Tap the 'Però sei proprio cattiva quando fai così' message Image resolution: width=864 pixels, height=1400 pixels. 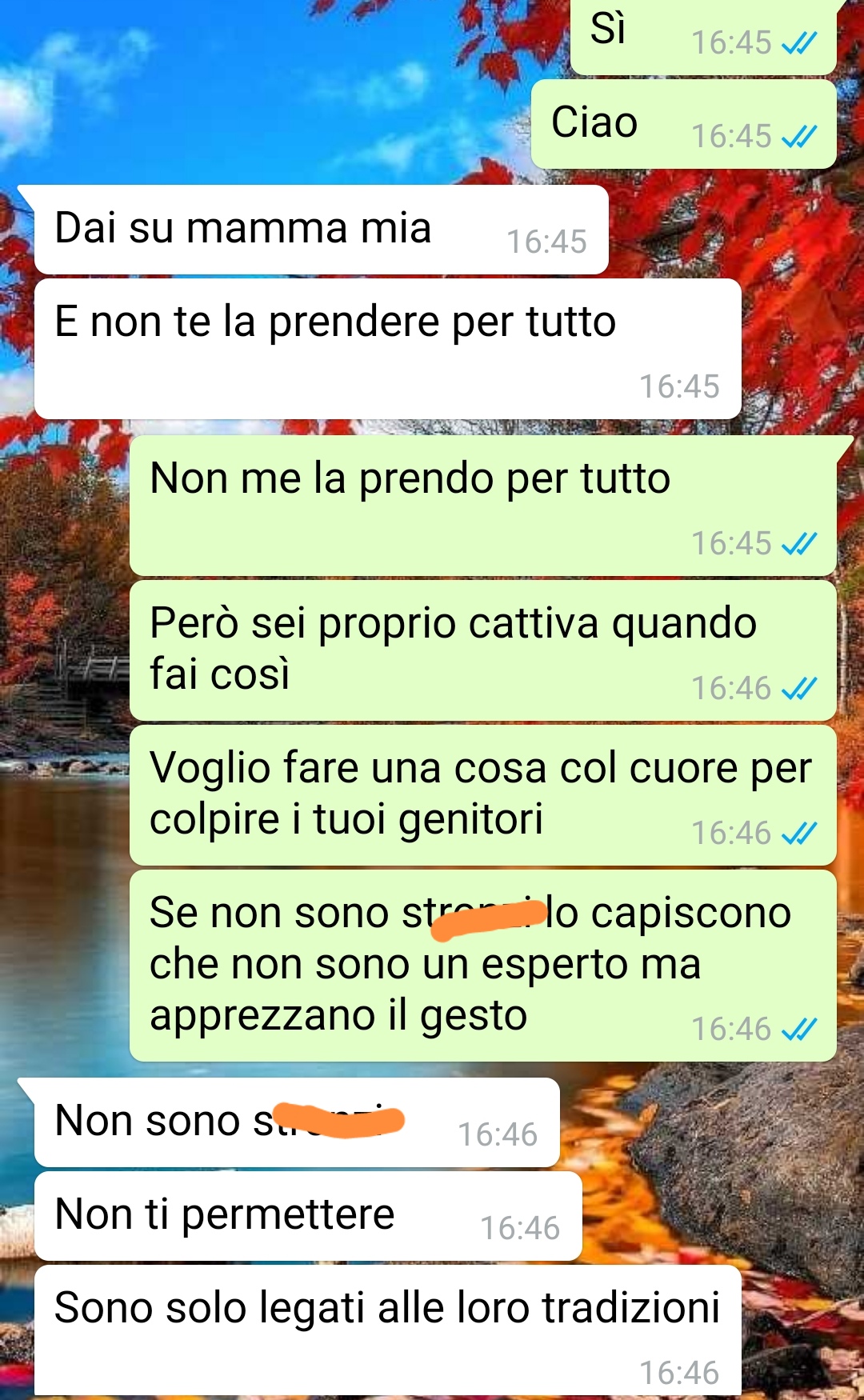point(483,650)
